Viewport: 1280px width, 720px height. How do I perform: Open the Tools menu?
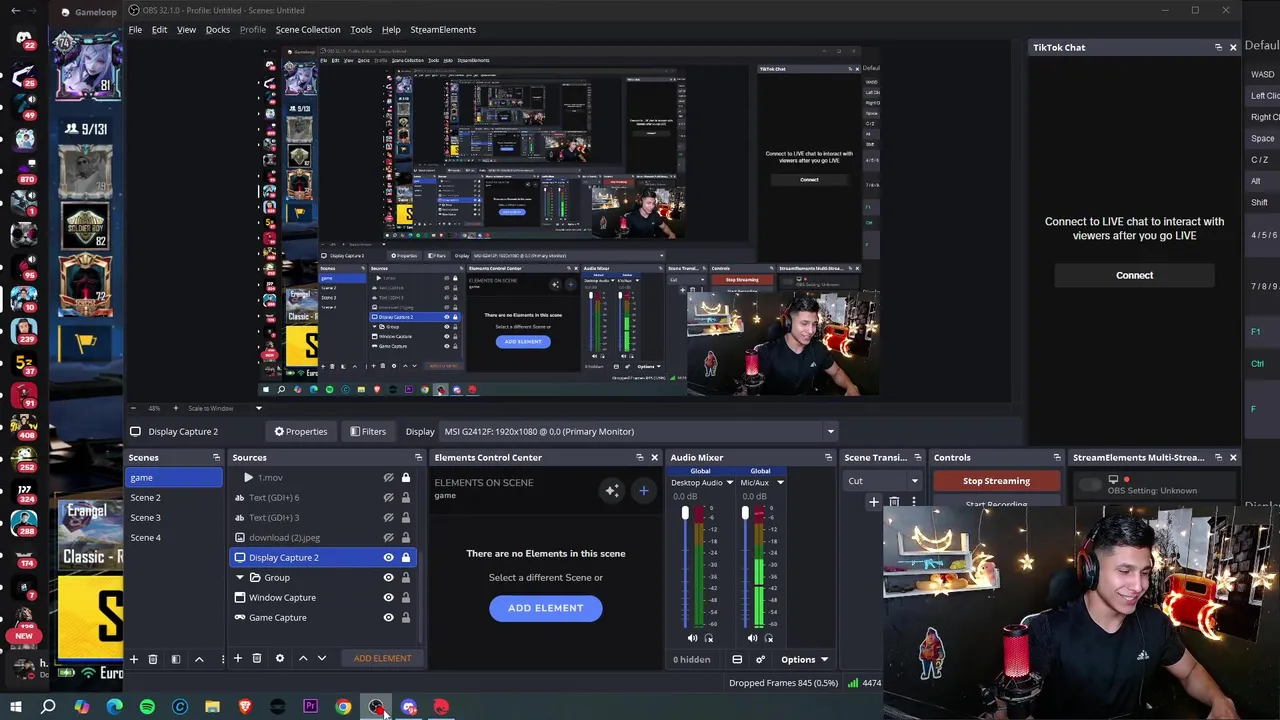tap(361, 29)
